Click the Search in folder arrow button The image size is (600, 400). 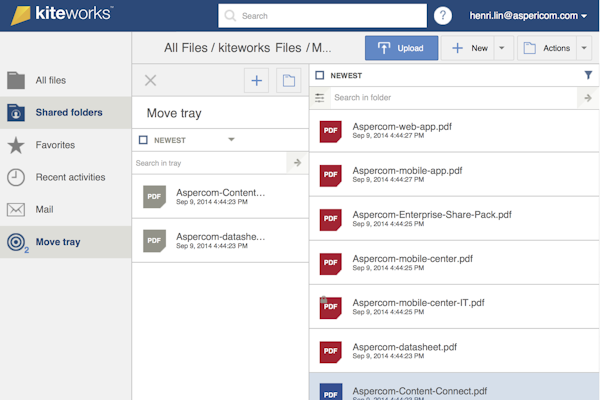pos(588,98)
